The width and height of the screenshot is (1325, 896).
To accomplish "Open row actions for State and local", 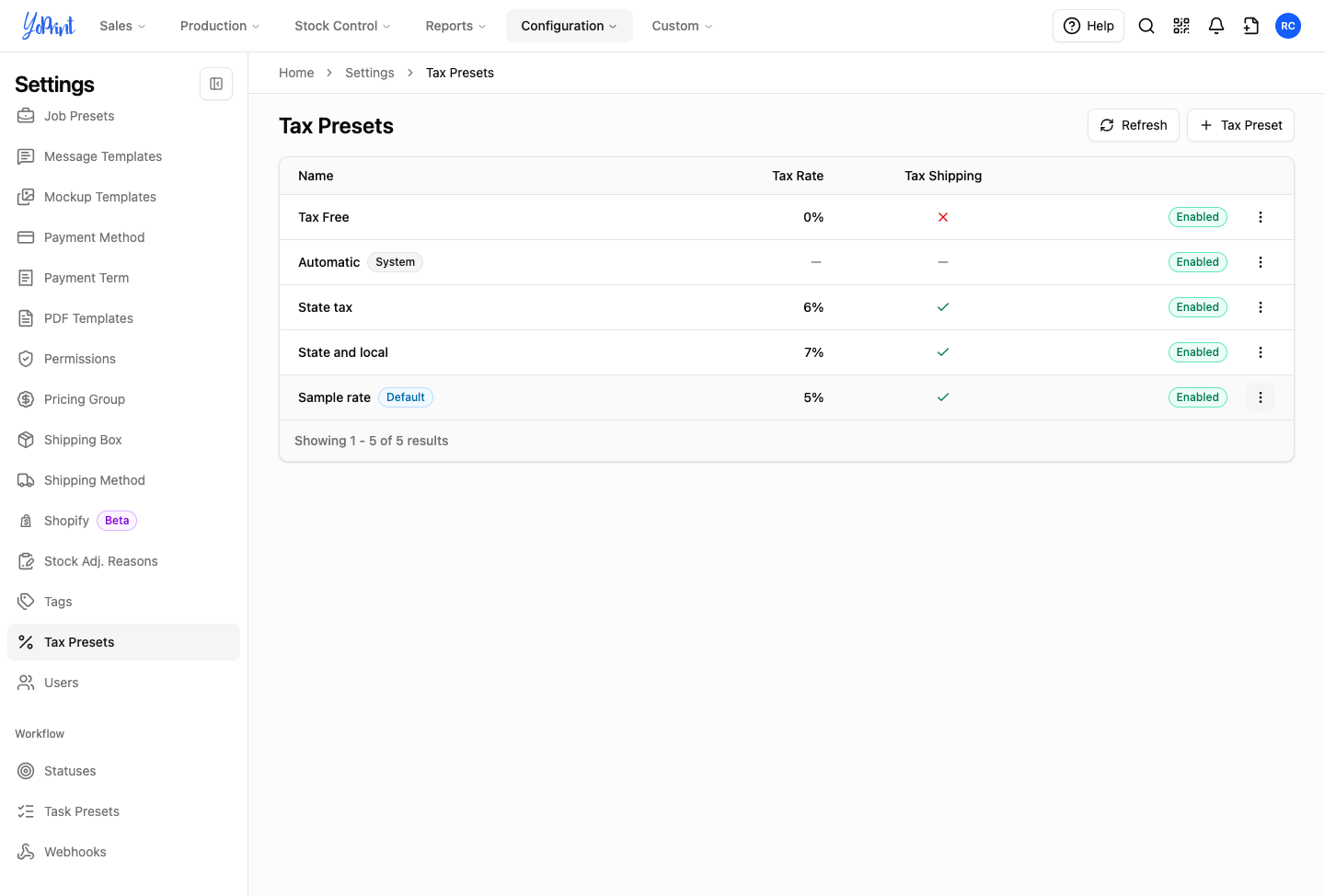I will point(1261,352).
